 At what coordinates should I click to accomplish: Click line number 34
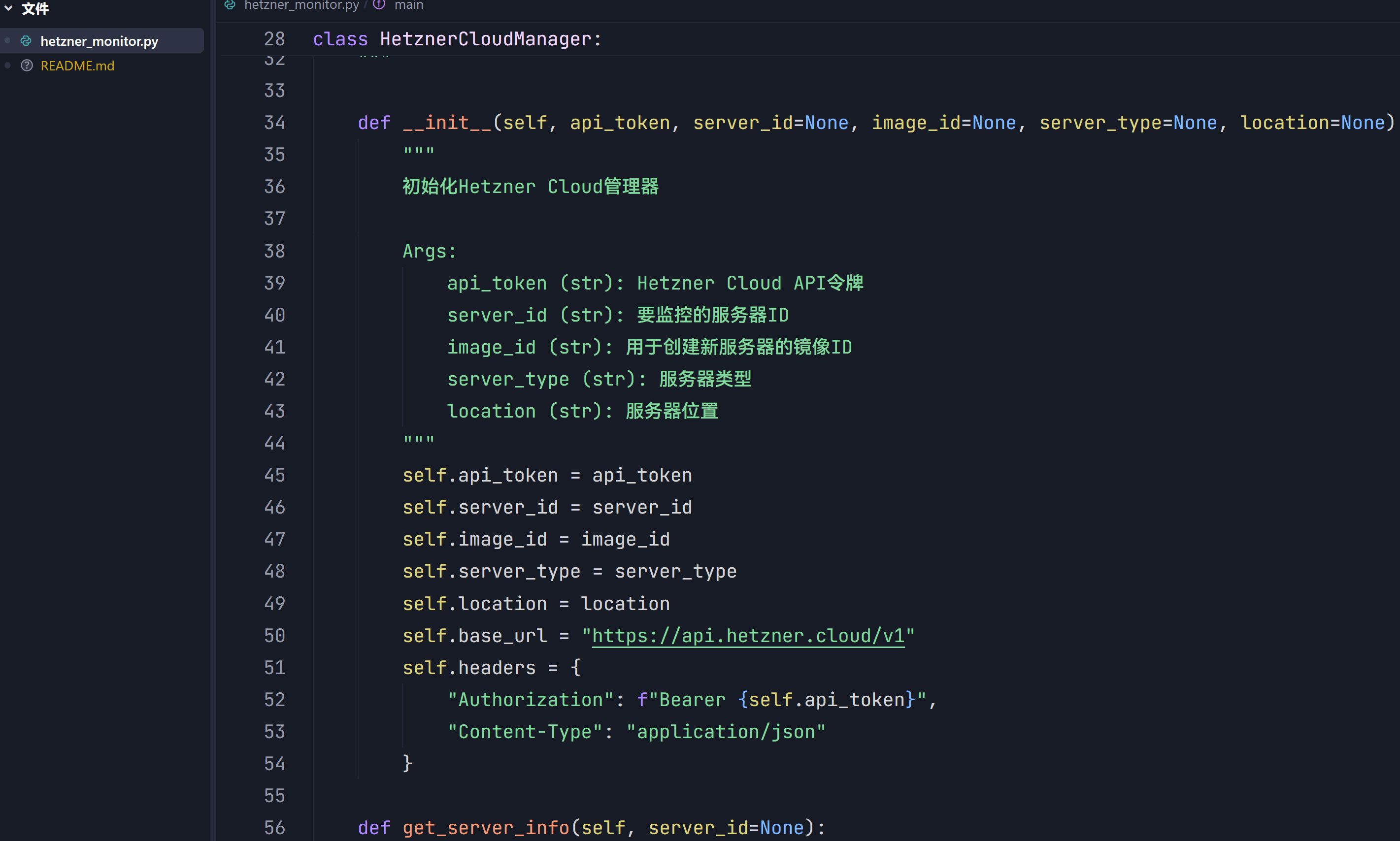[x=275, y=123]
